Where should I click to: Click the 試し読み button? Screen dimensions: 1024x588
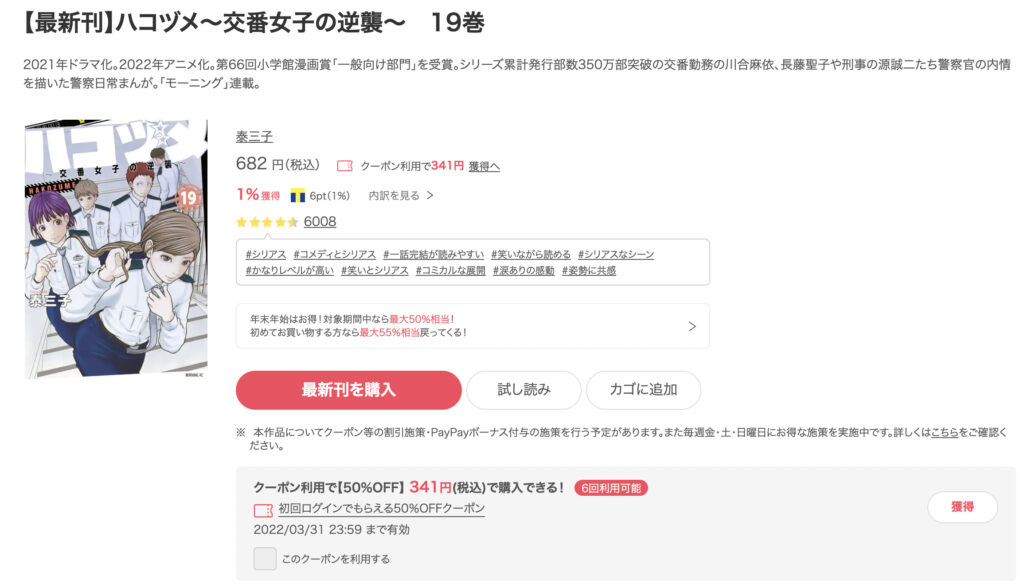click(524, 390)
